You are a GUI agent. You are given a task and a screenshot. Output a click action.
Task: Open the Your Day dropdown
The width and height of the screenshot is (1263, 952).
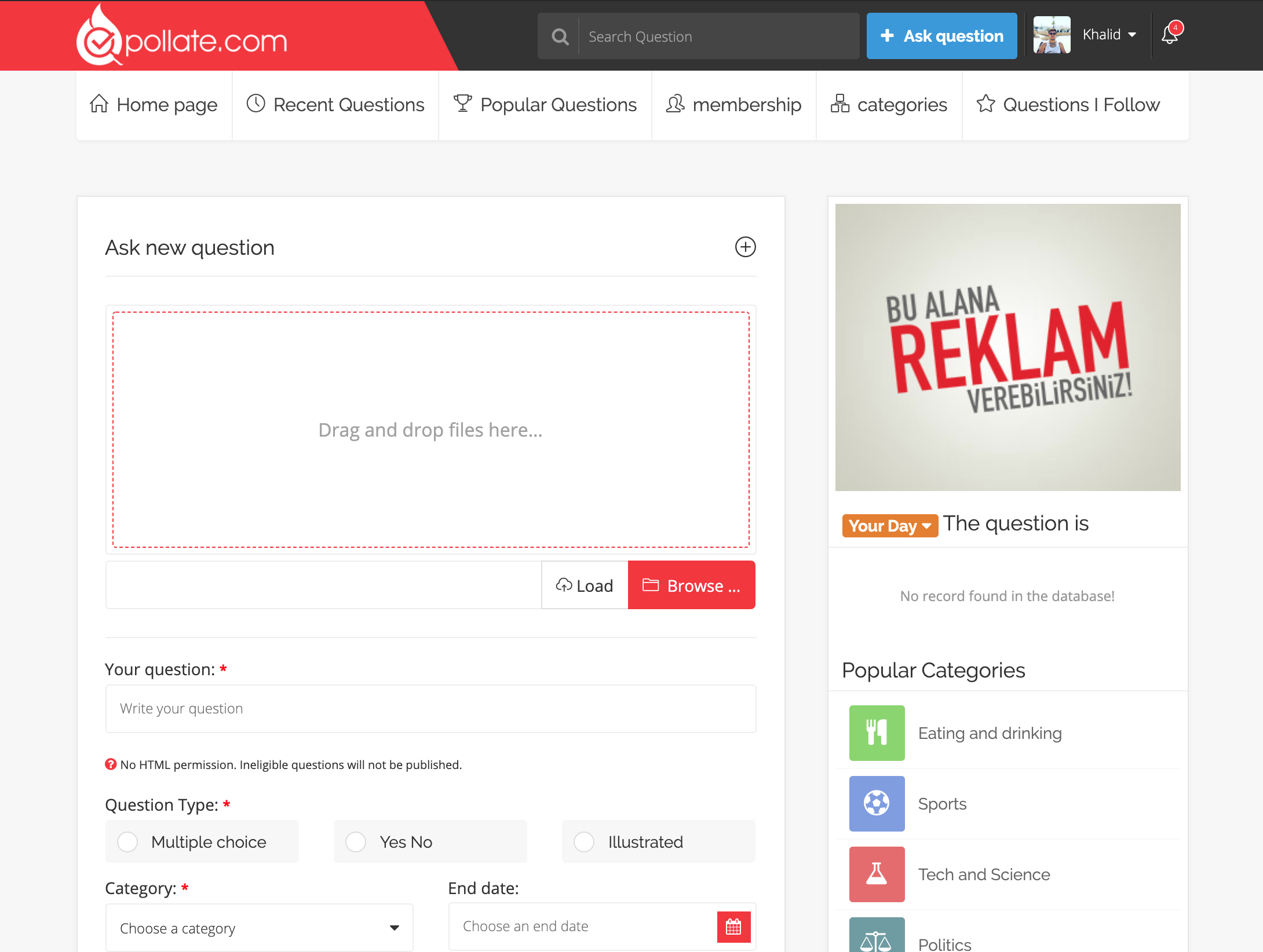point(889,526)
